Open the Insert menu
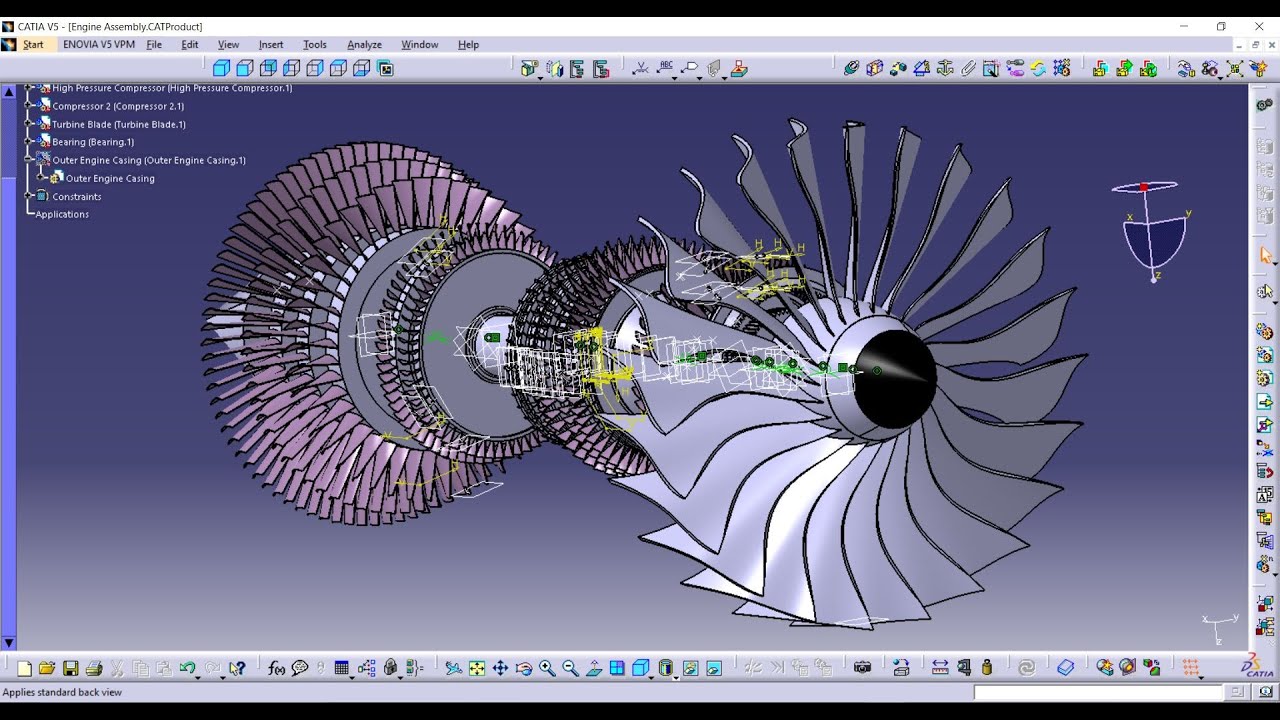This screenshot has width=1280, height=720. [271, 44]
